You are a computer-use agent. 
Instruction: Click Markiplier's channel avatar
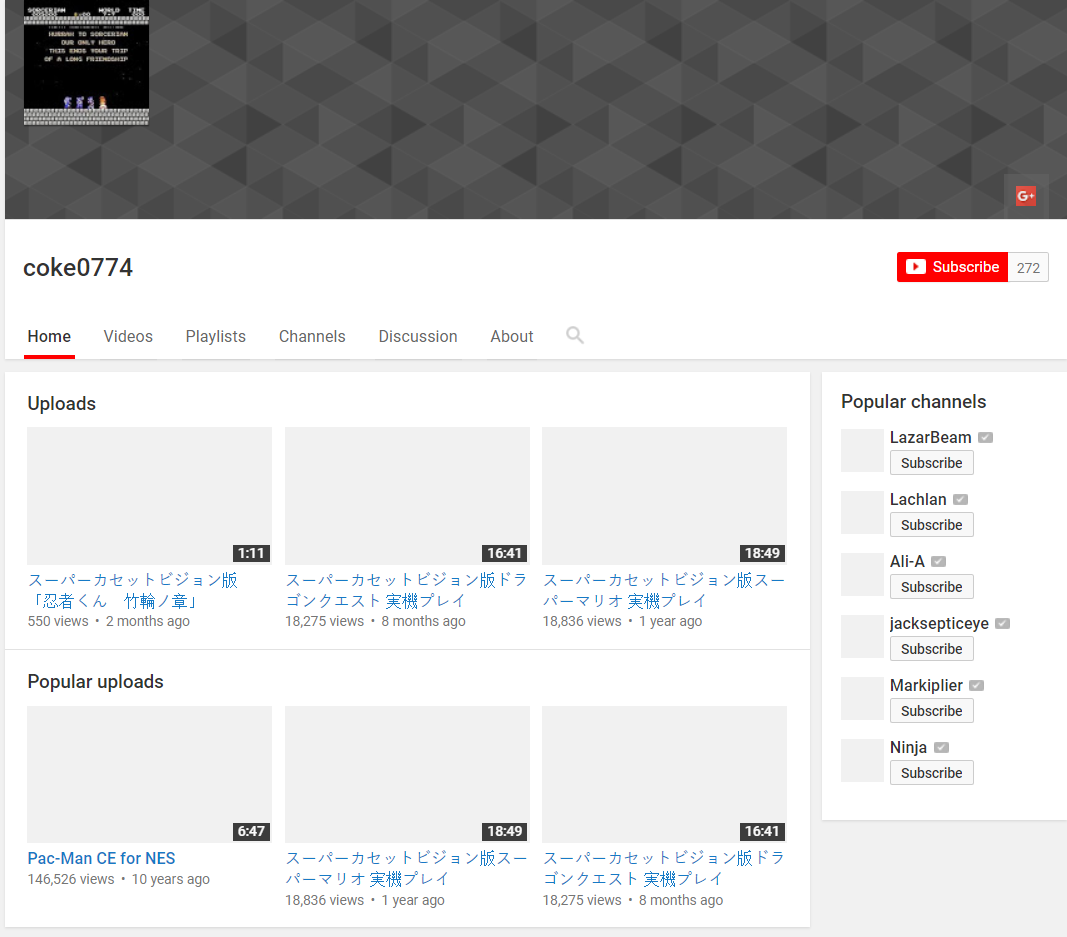pyautogui.click(x=862, y=699)
